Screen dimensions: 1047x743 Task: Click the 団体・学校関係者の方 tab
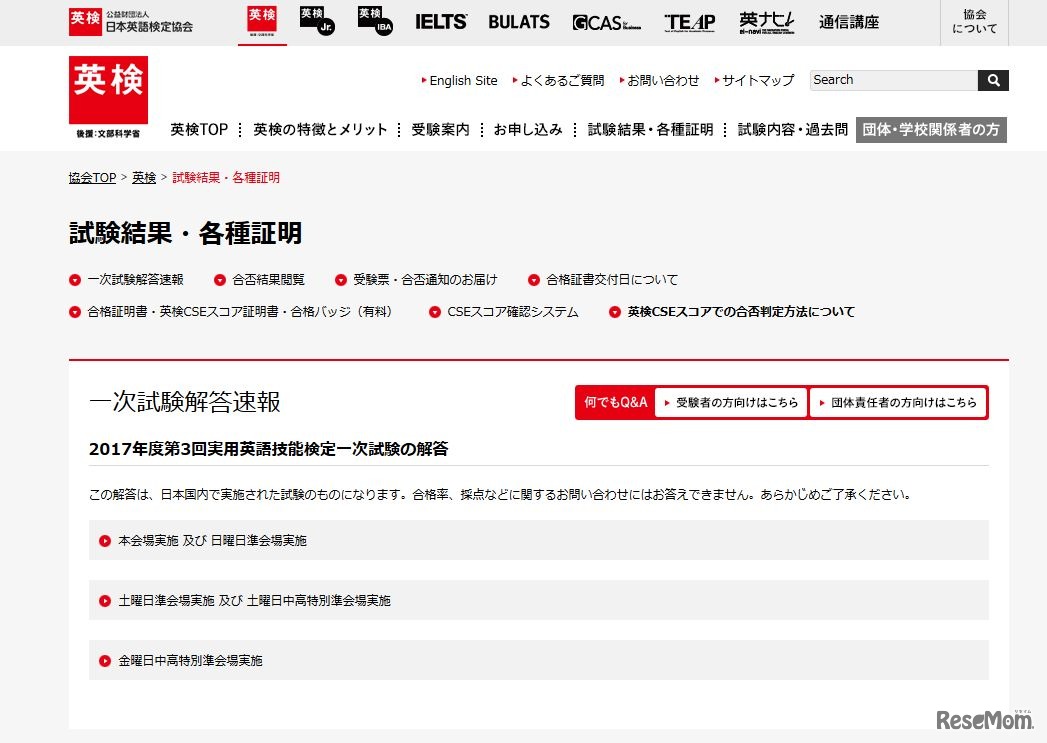tap(930, 129)
